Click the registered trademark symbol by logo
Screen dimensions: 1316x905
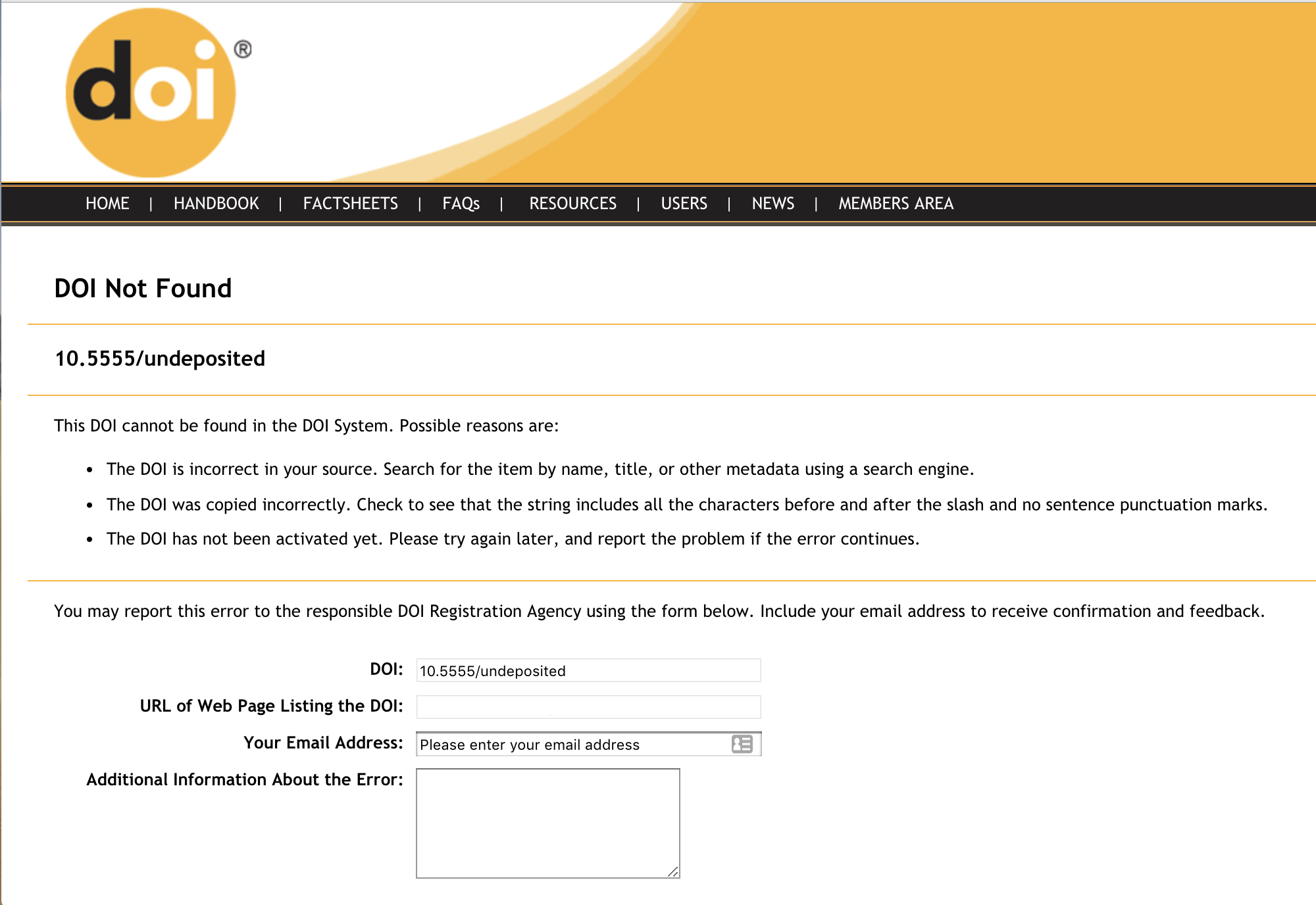coord(243,49)
